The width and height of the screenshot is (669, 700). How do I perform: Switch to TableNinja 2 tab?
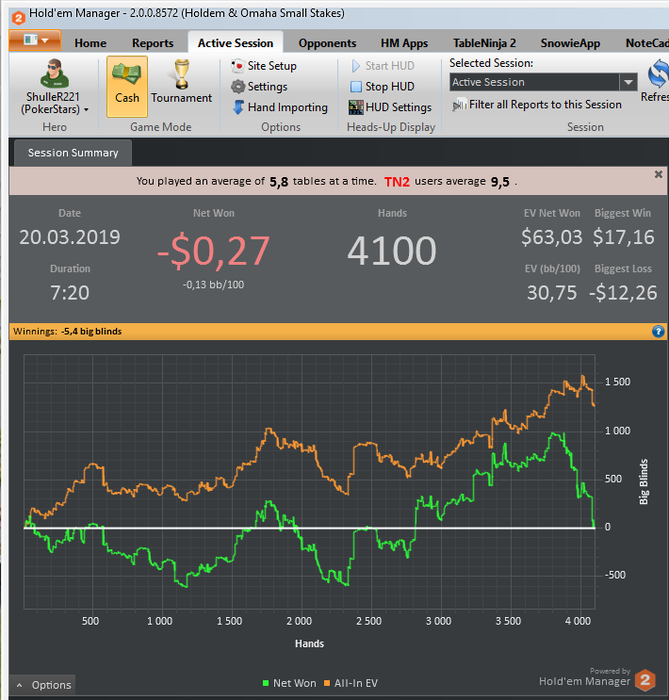484,43
